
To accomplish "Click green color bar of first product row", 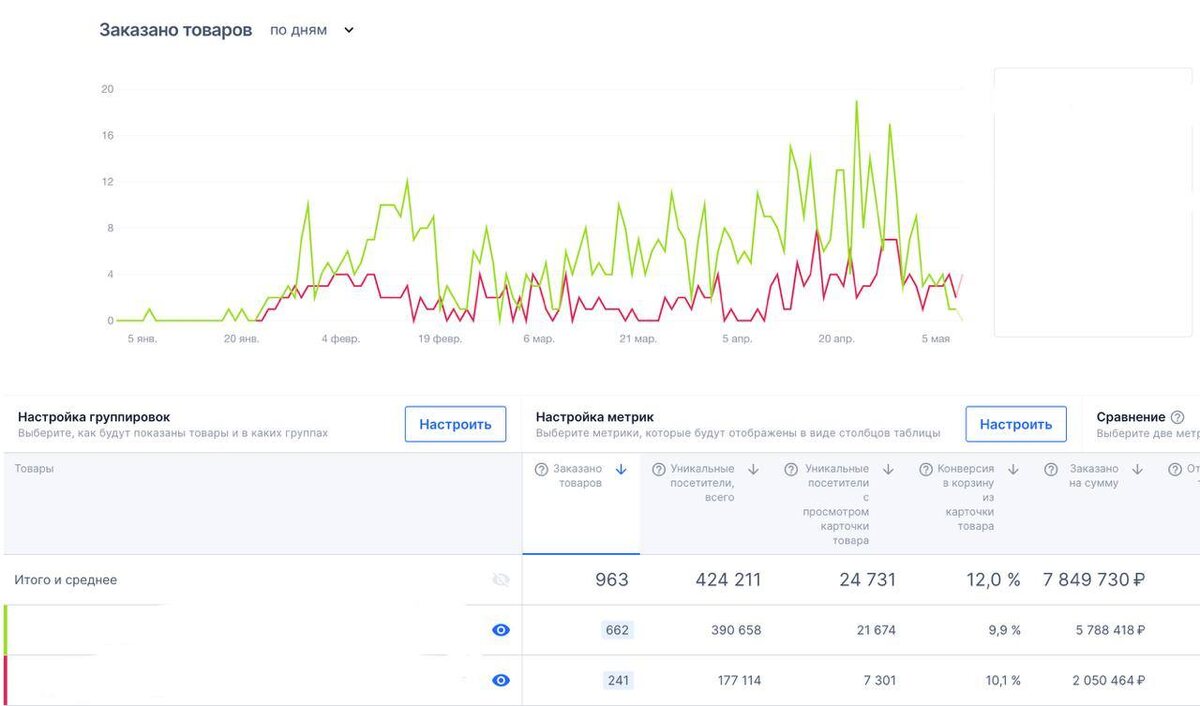I will coord(5,630).
